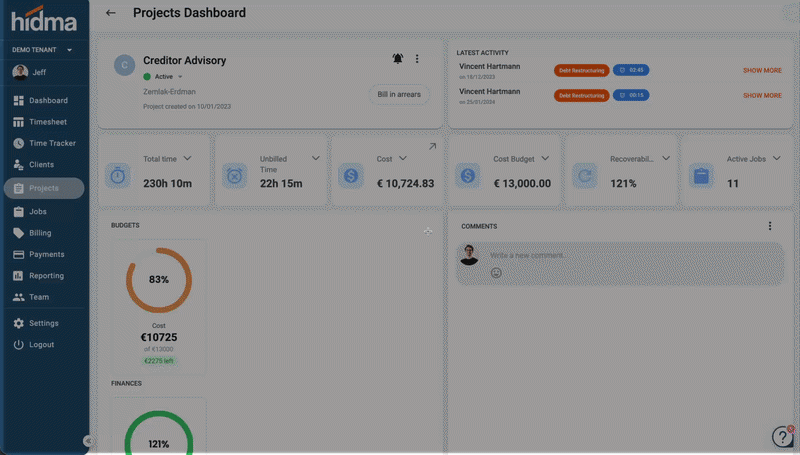
Task: Collapse the sidebar with the double-arrow icon
Action: coord(88,441)
